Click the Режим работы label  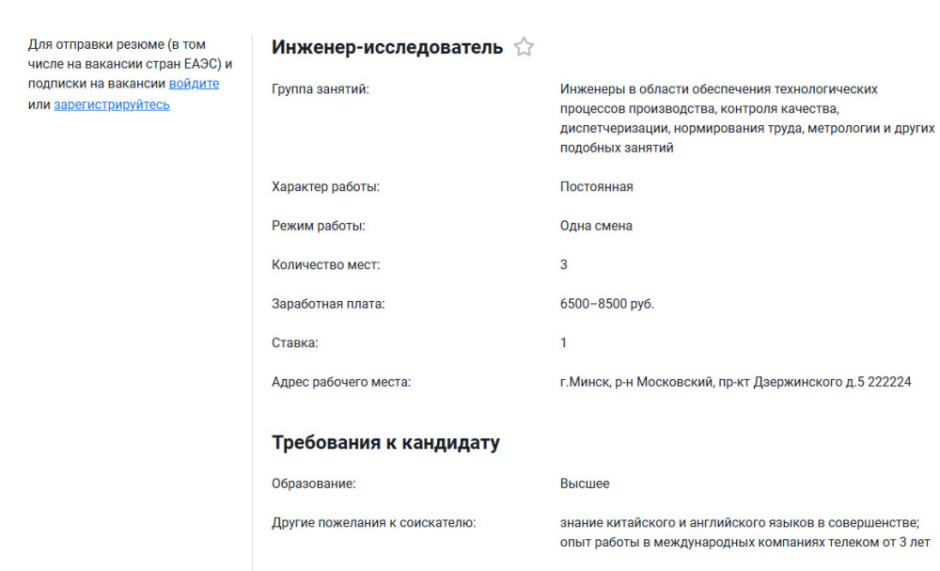click(x=318, y=226)
